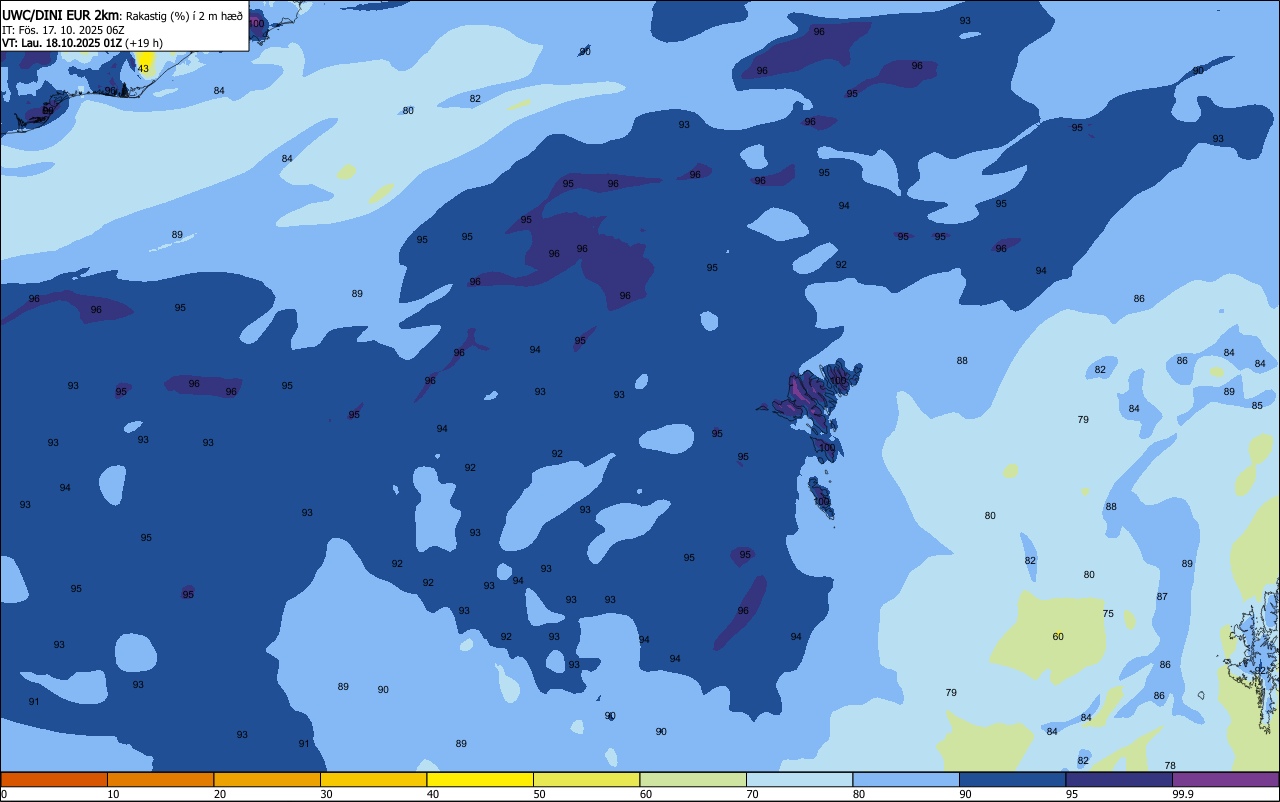Click the 10–20 orange legend swatch
The height and width of the screenshot is (802, 1280).
point(160,779)
